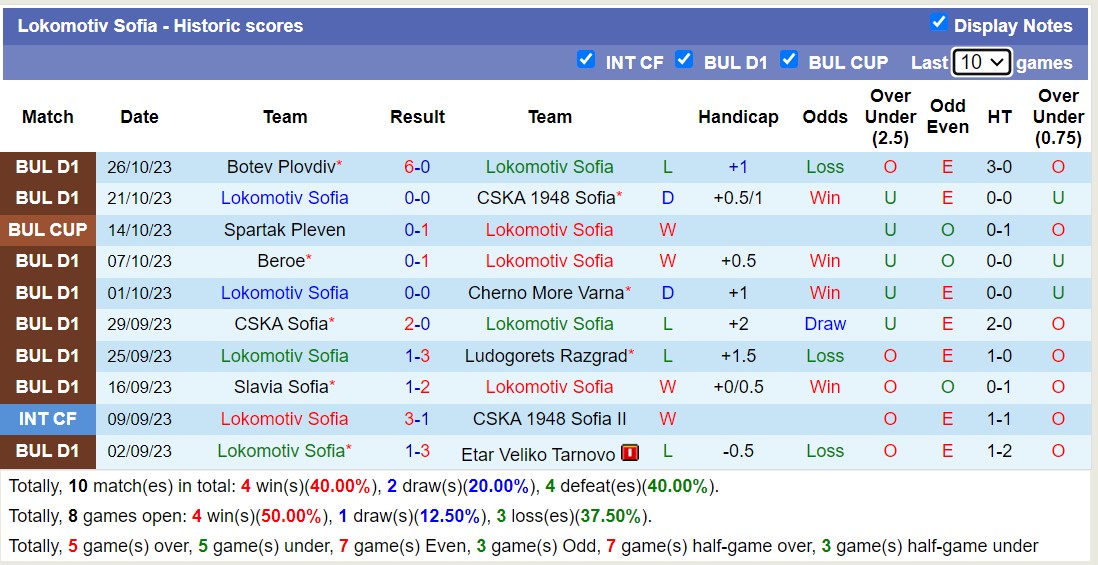Viewport: 1098px width, 565px height.
Task: Click Beroe team name
Action: tap(280, 261)
